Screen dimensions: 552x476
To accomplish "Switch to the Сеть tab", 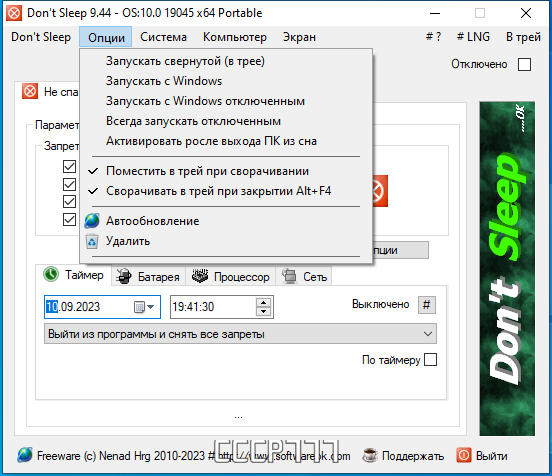I will 305,277.
